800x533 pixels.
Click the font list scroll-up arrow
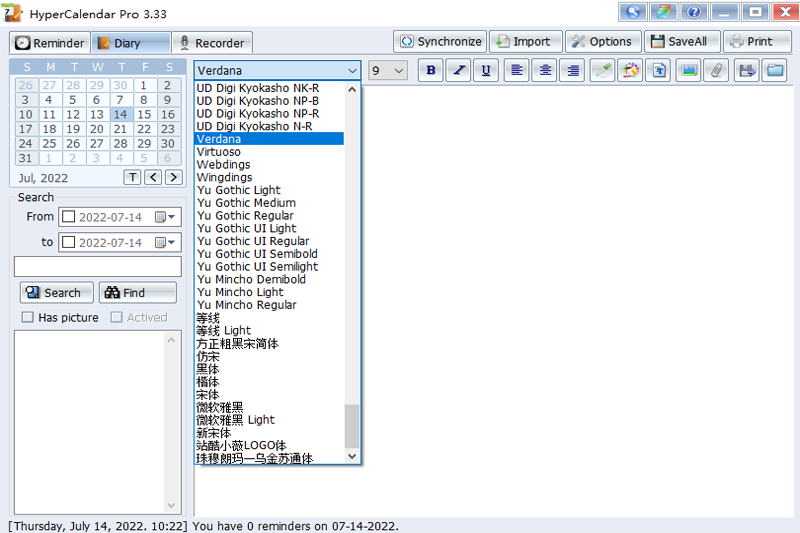(352, 90)
